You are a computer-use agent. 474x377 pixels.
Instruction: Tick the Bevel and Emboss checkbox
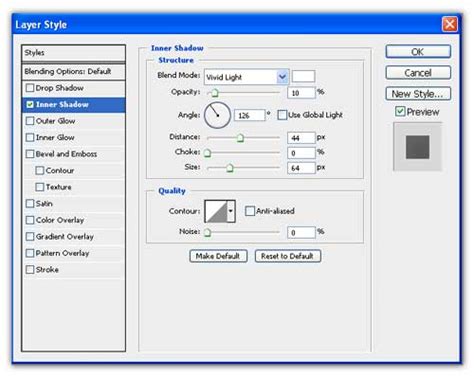[x=30, y=154]
